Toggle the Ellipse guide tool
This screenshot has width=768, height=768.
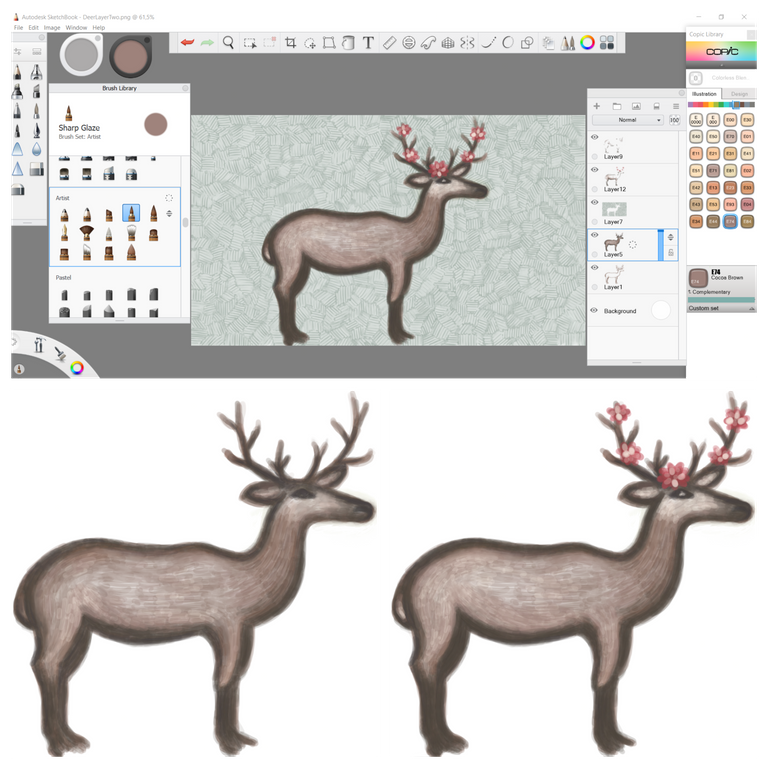tap(408, 43)
